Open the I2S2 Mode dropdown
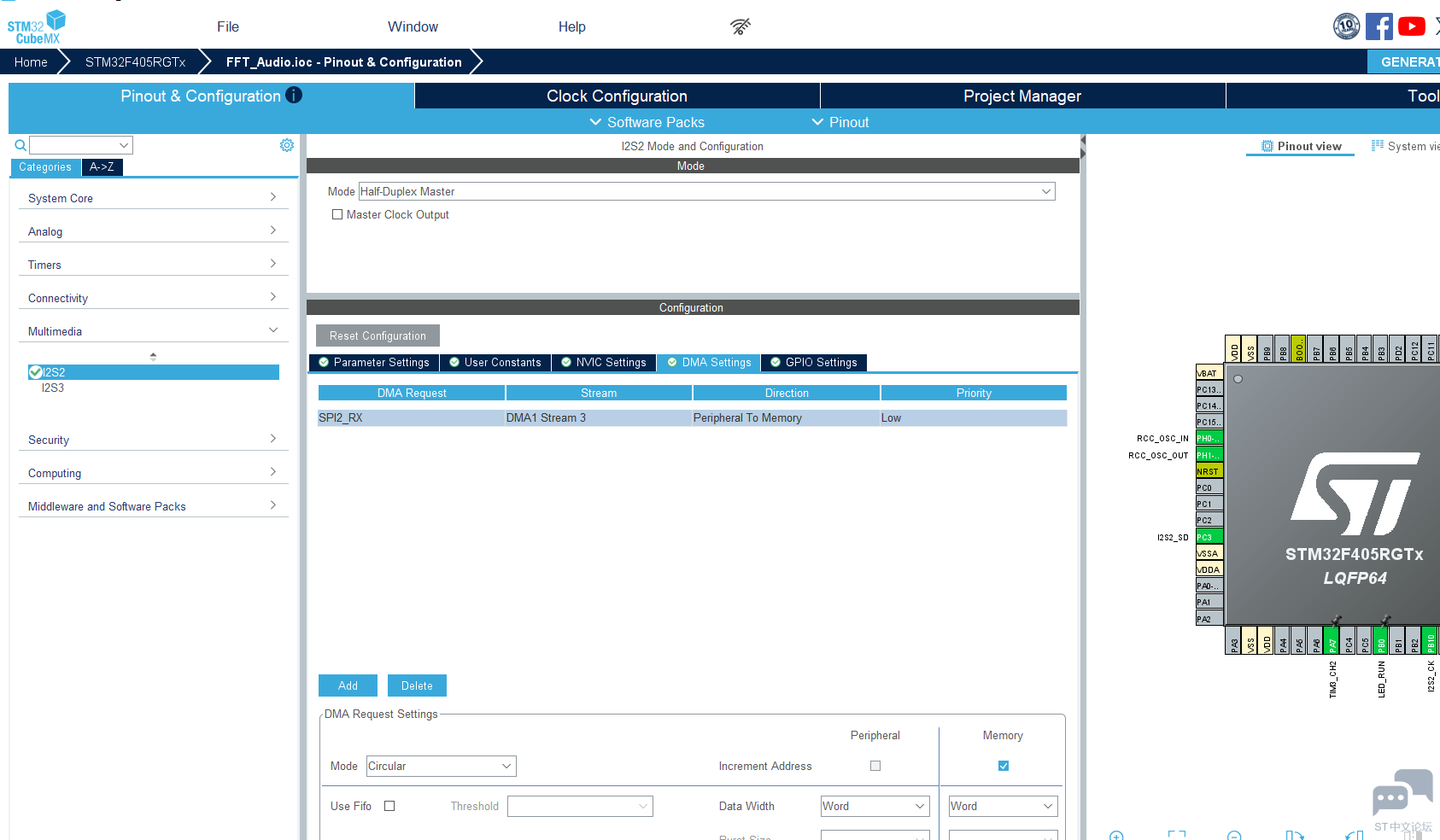This screenshot has height=840, width=1440. tap(706, 192)
